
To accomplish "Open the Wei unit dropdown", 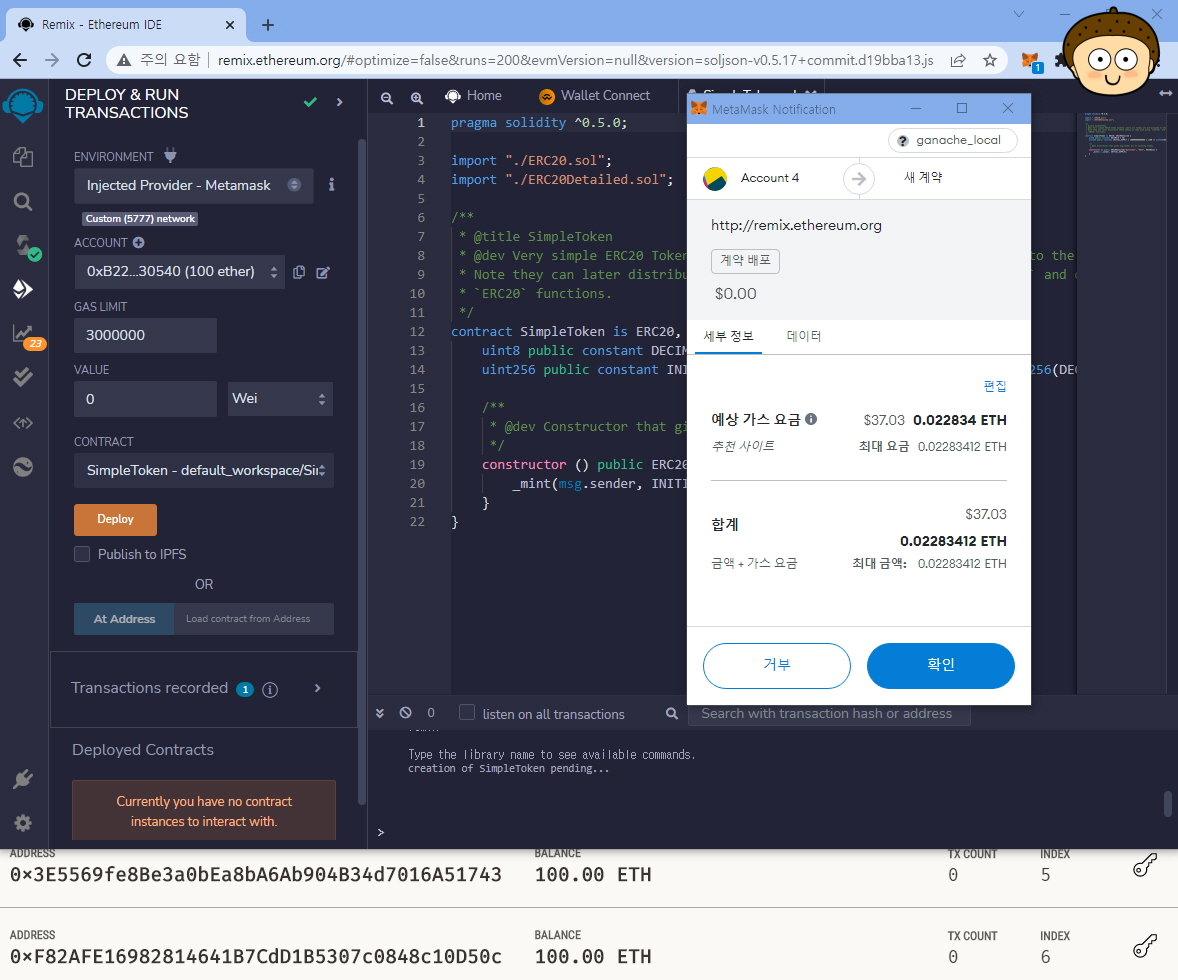I will [x=280, y=398].
